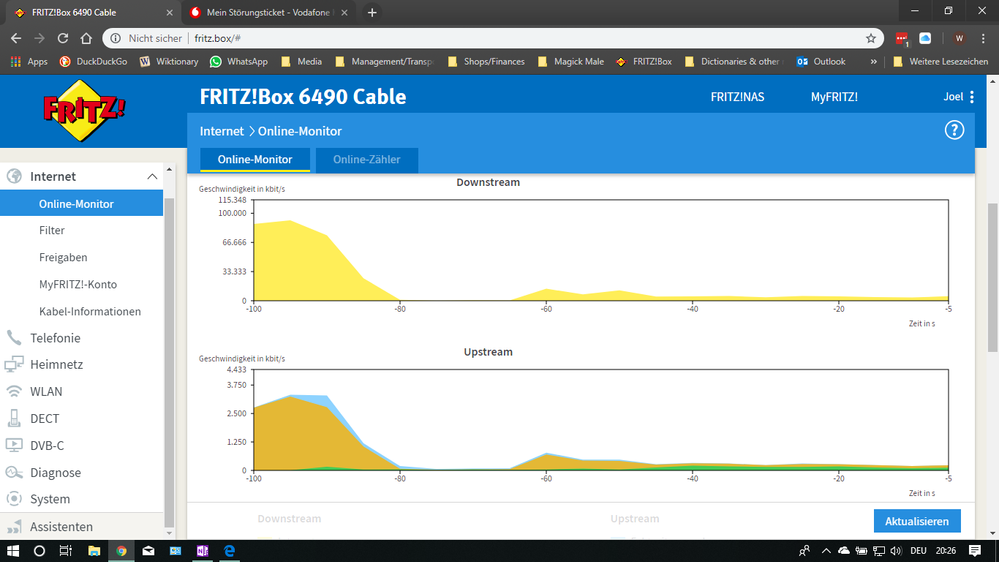
Task: Bookmark the page with the star icon
Action: [x=871, y=38]
